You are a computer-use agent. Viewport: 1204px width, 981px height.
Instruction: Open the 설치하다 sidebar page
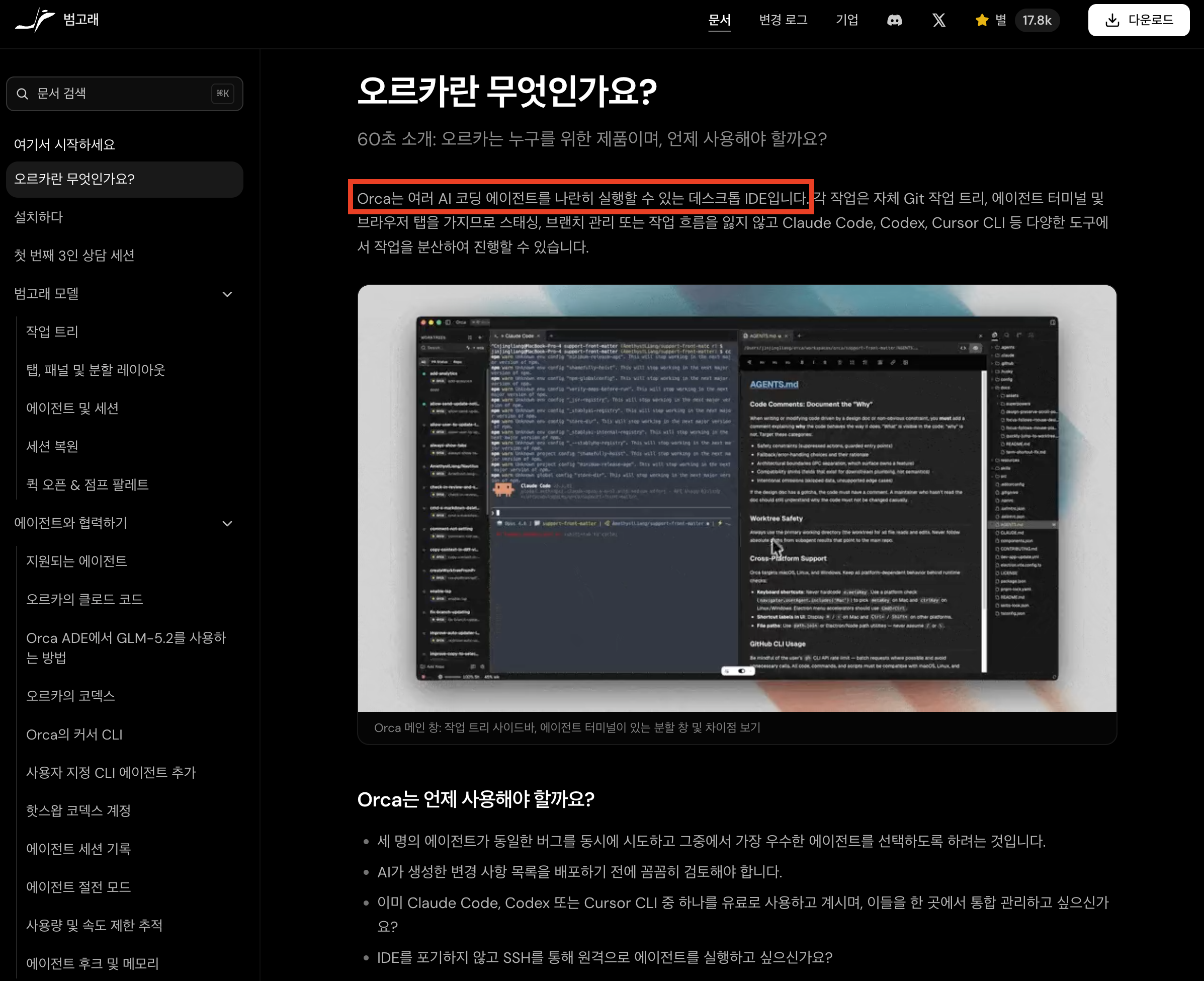point(38,217)
